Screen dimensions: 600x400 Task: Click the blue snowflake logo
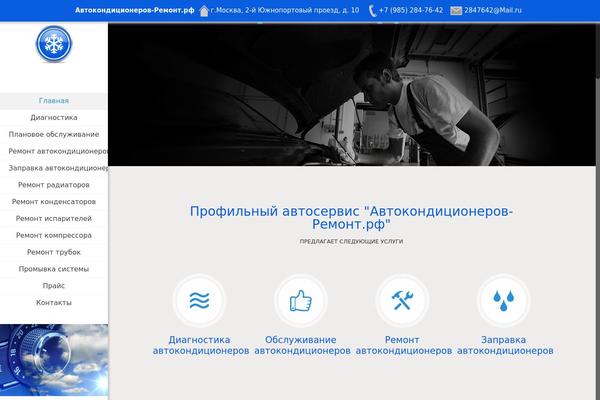point(54,44)
